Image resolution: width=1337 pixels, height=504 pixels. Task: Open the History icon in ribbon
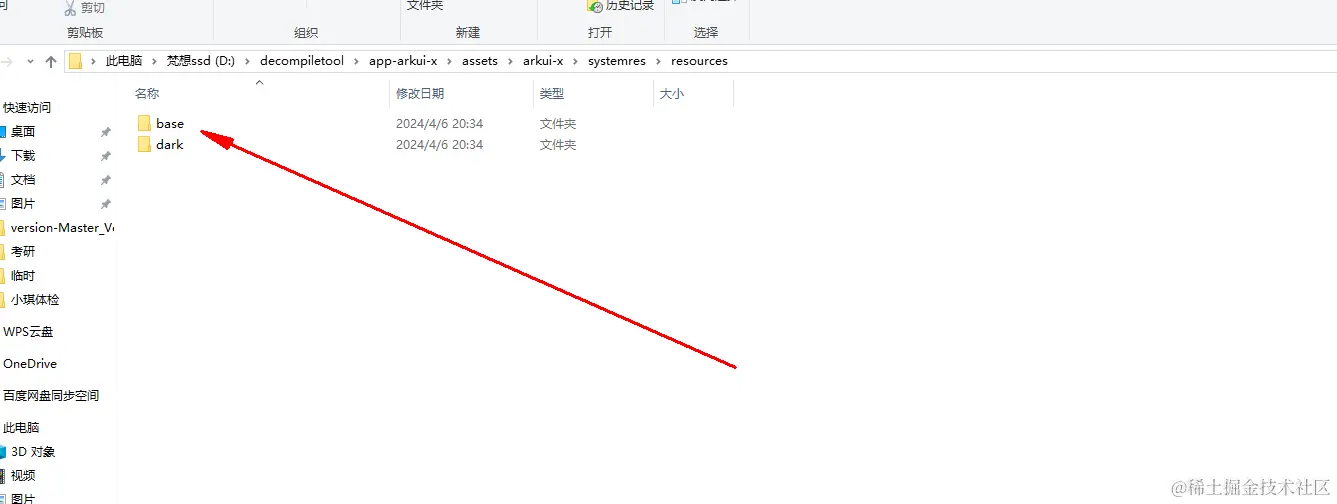pyautogui.click(x=595, y=6)
